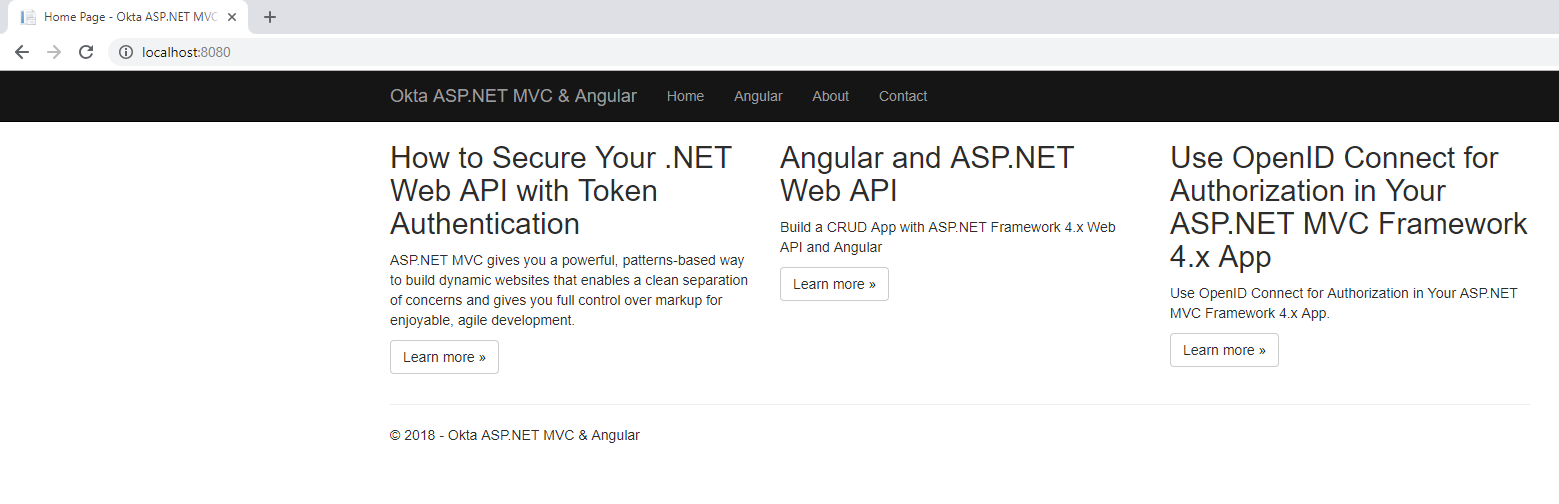Open the site information icon beside the URL
Screen dimensions: 1559x504
126,52
